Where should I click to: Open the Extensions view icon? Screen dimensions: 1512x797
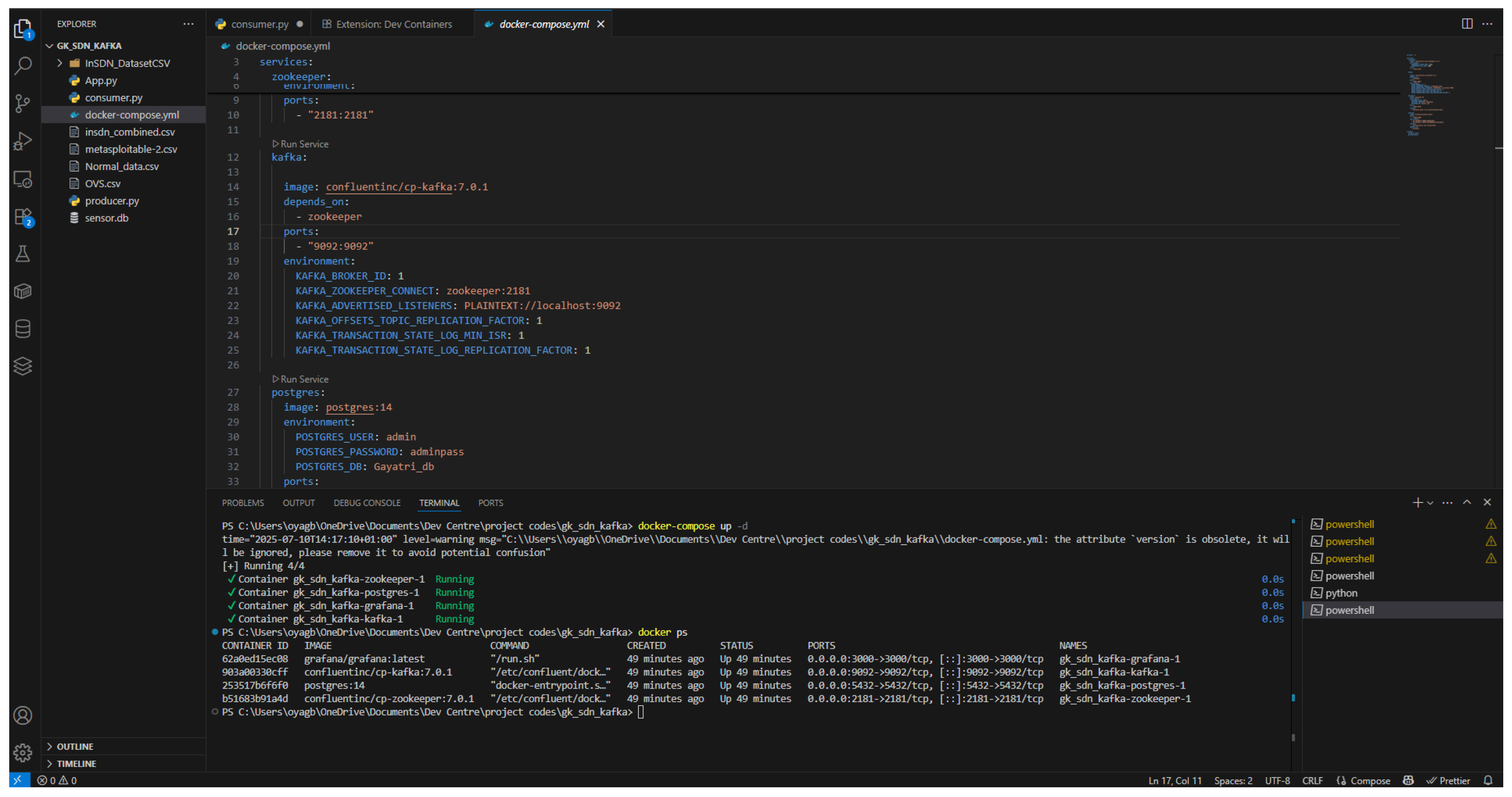tap(22, 217)
